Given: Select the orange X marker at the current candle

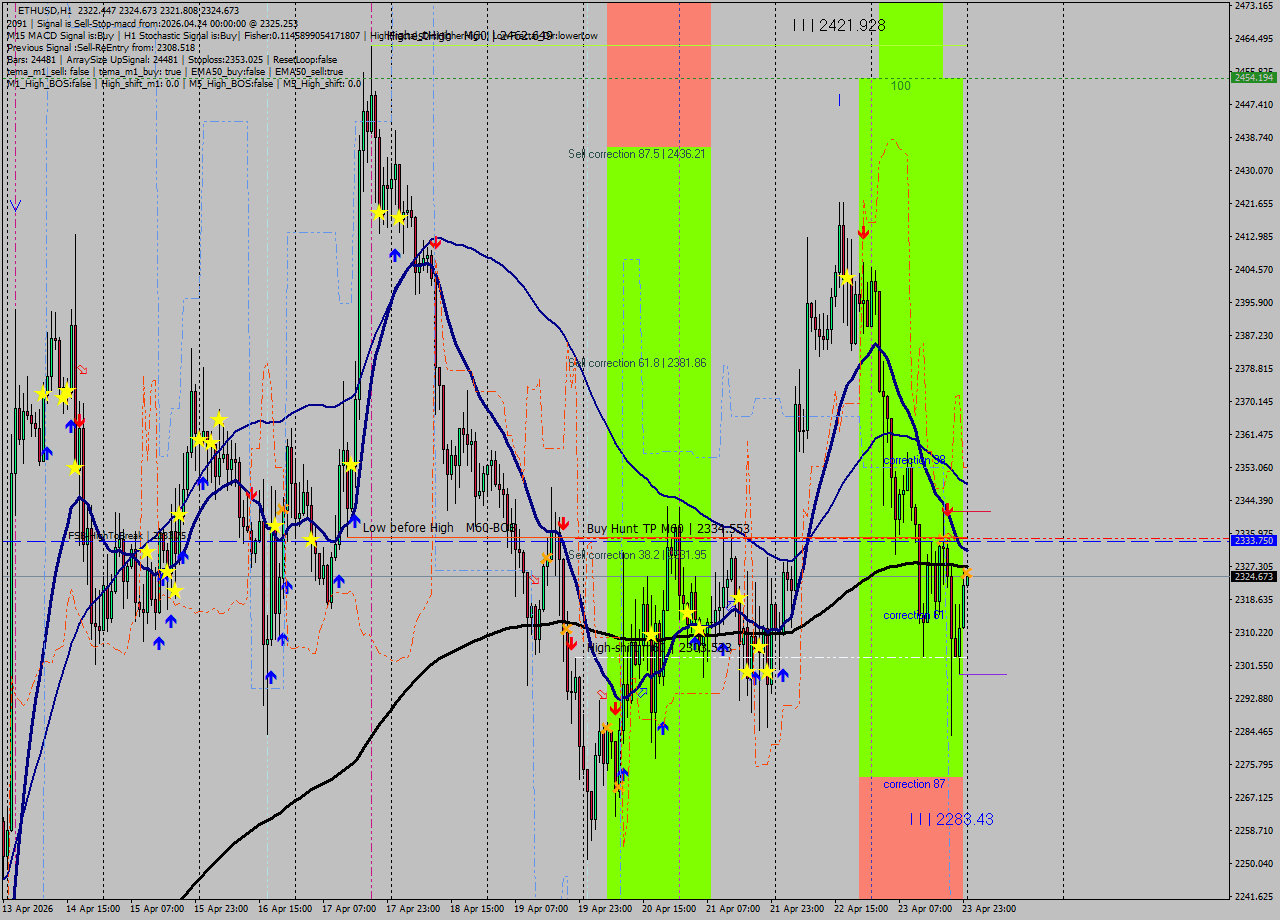Looking at the screenshot, I should pos(967,572).
